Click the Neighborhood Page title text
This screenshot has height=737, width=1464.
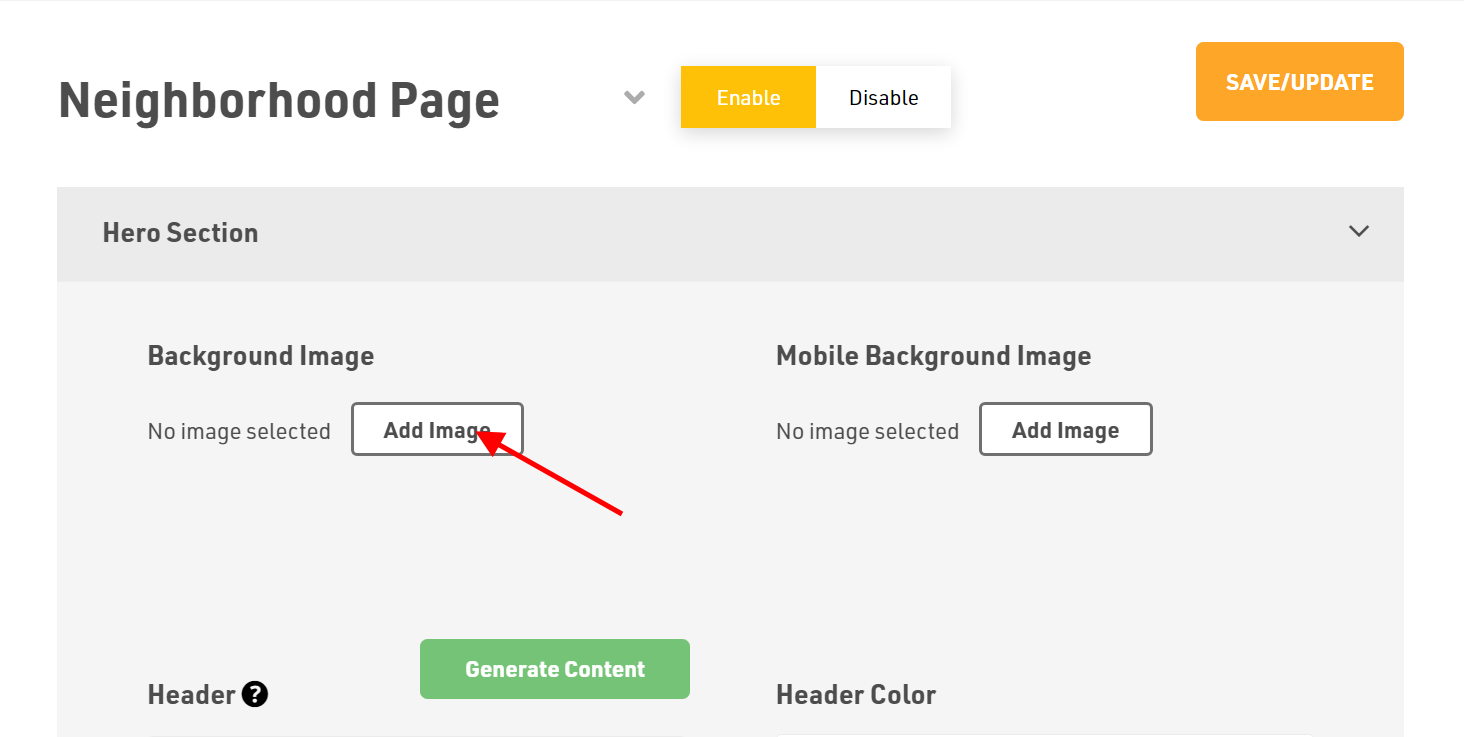(279, 100)
